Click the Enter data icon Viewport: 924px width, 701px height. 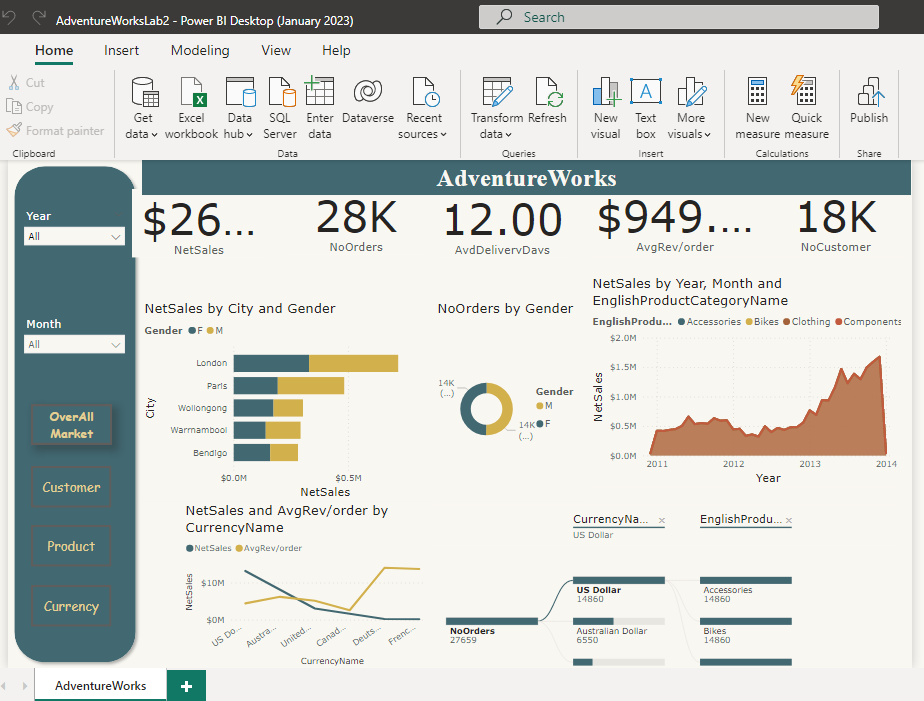tap(319, 93)
